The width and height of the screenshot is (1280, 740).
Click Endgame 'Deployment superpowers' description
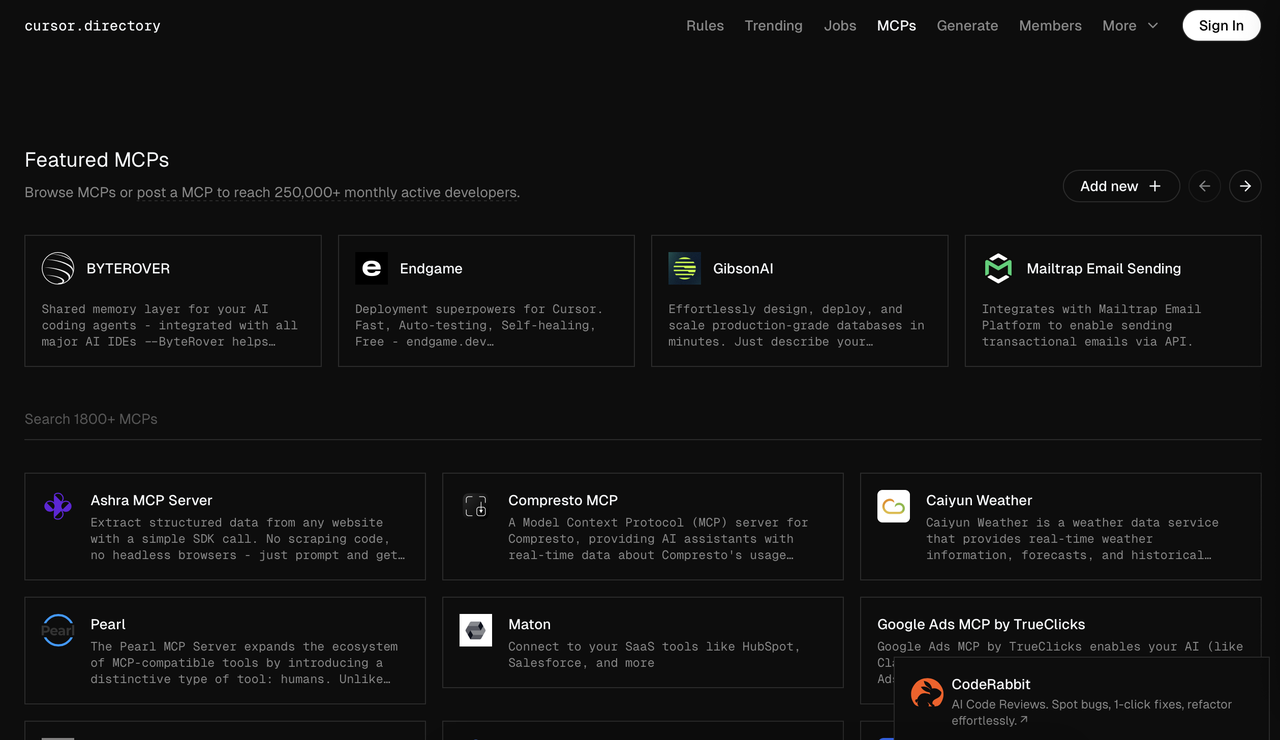pos(479,325)
